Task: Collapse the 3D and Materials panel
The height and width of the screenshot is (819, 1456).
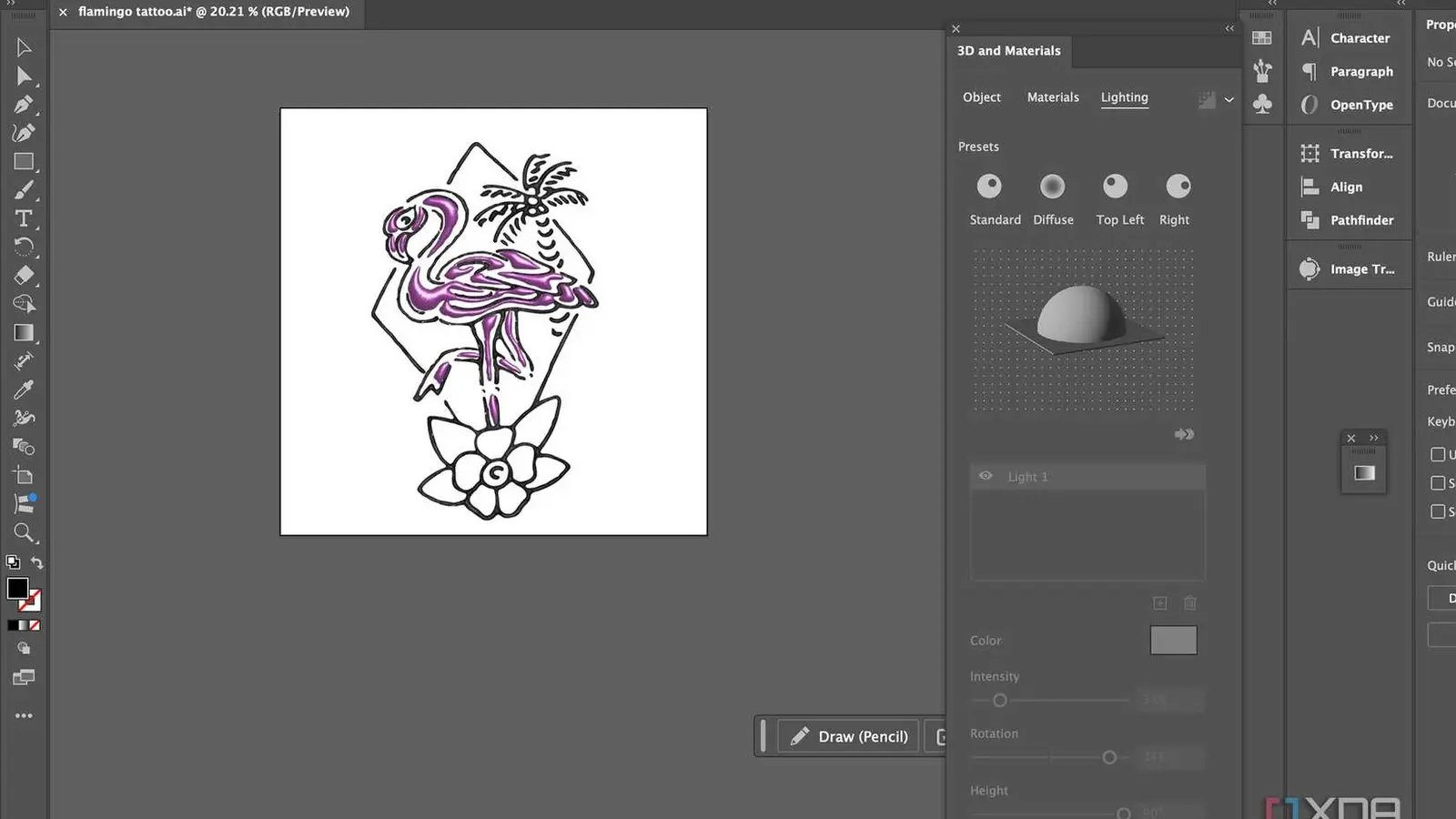Action: [x=1229, y=28]
